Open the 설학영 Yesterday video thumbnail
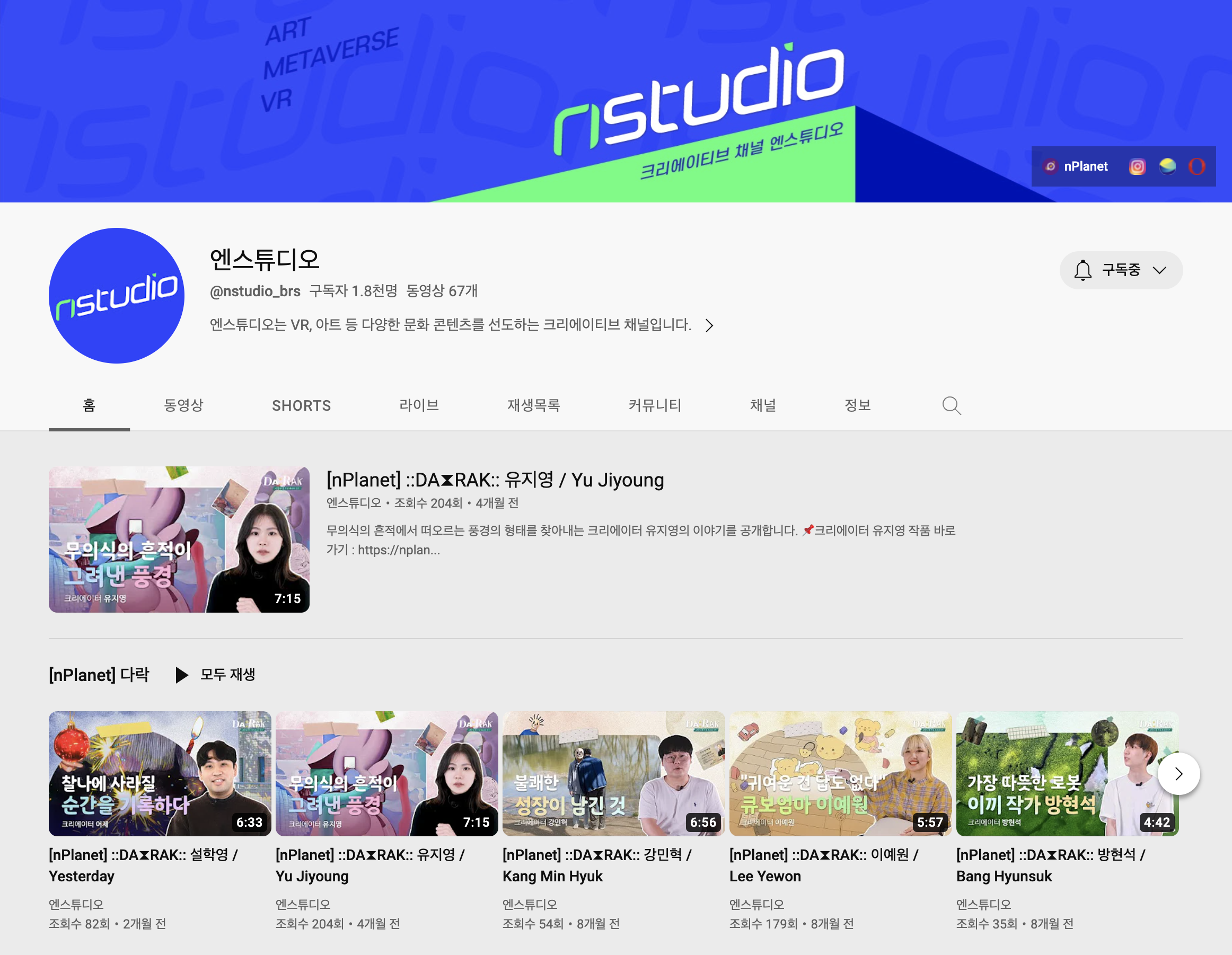Screen dimensions: 1232x955 (x=160, y=773)
